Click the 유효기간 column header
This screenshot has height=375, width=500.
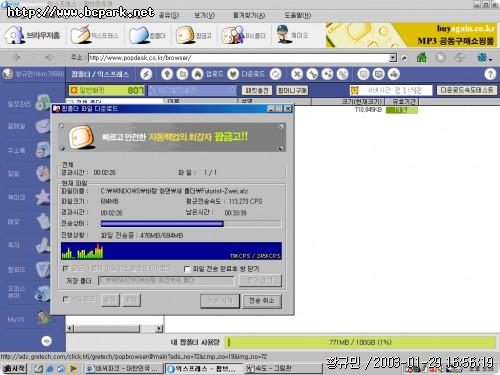coord(403,102)
